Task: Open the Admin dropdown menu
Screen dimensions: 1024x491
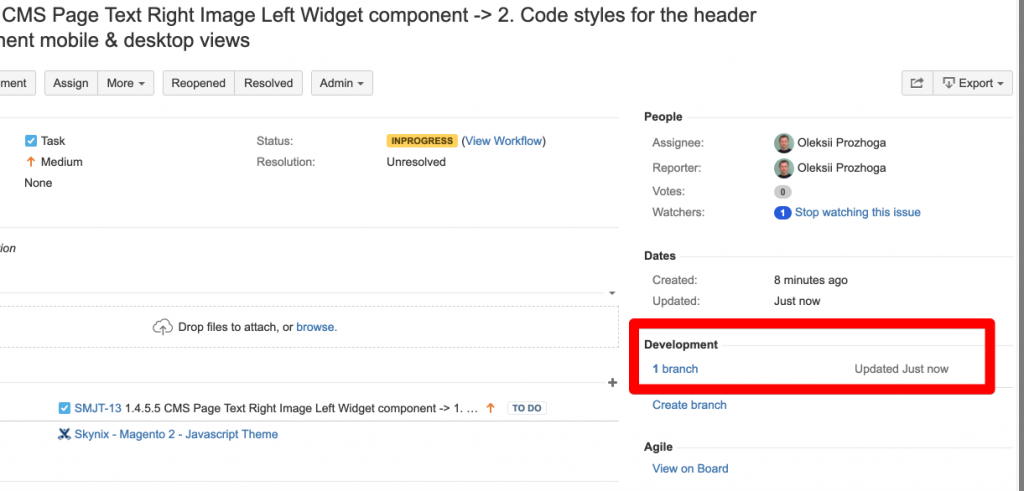Action: 342,83
